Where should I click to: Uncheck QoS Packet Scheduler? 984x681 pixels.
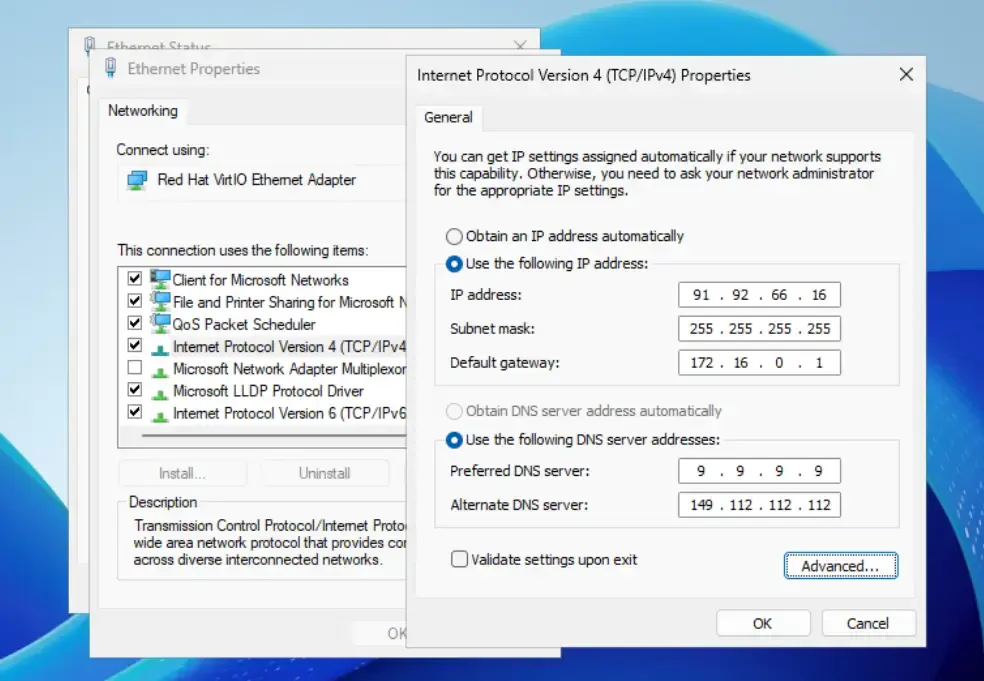[x=136, y=323]
